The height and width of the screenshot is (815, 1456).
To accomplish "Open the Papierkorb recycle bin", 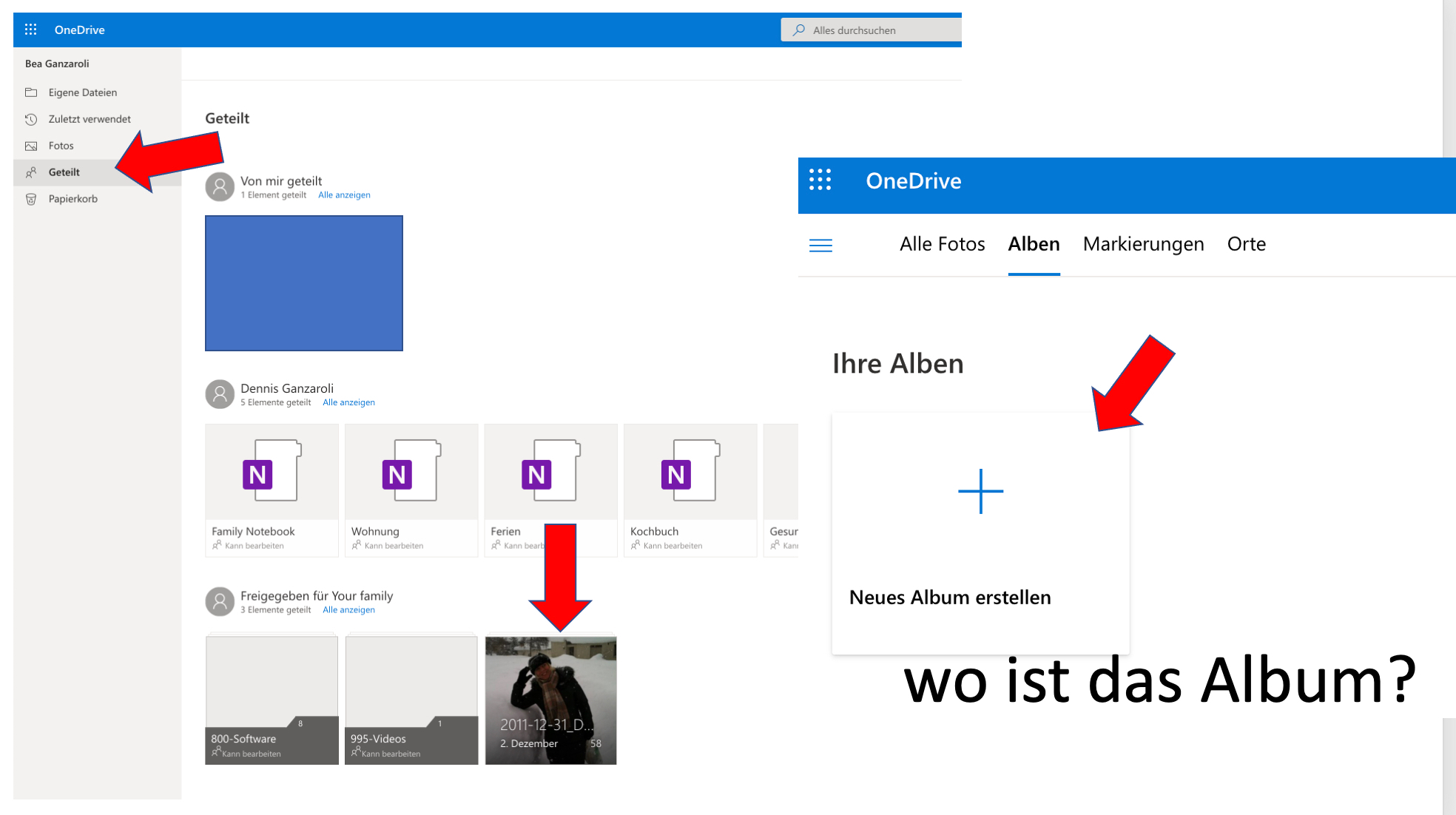I will [x=73, y=199].
